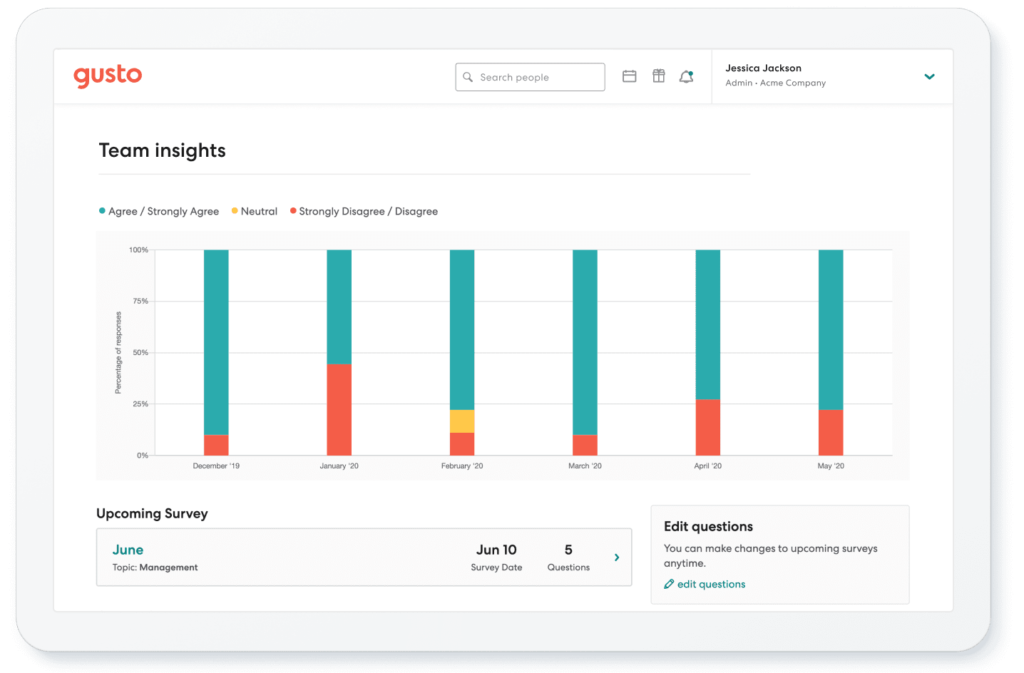Select the teal legend dot for Agree responses
This screenshot has height=673, width=1024.
tap(100, 211)
